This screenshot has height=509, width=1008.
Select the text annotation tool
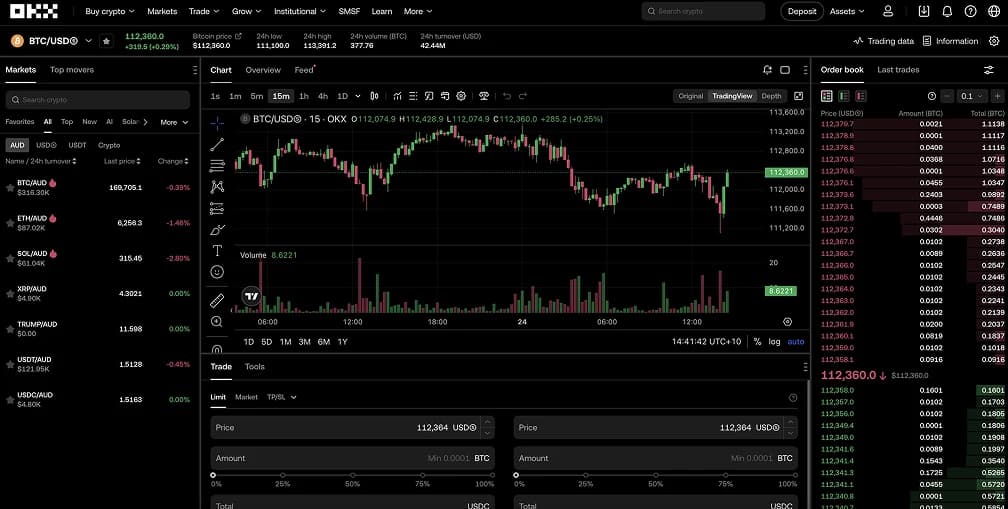coord(217,251)
